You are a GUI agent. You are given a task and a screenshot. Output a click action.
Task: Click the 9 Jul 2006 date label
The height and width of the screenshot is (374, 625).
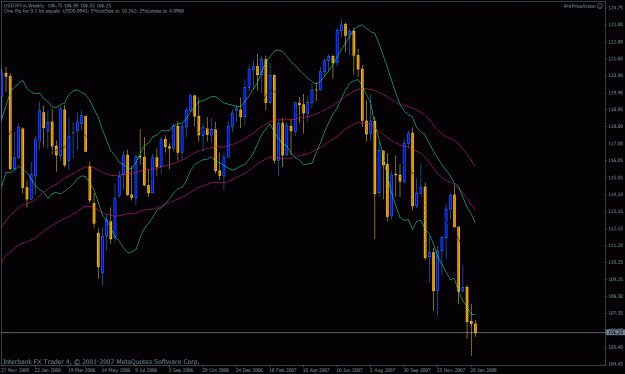click(146, 370)
